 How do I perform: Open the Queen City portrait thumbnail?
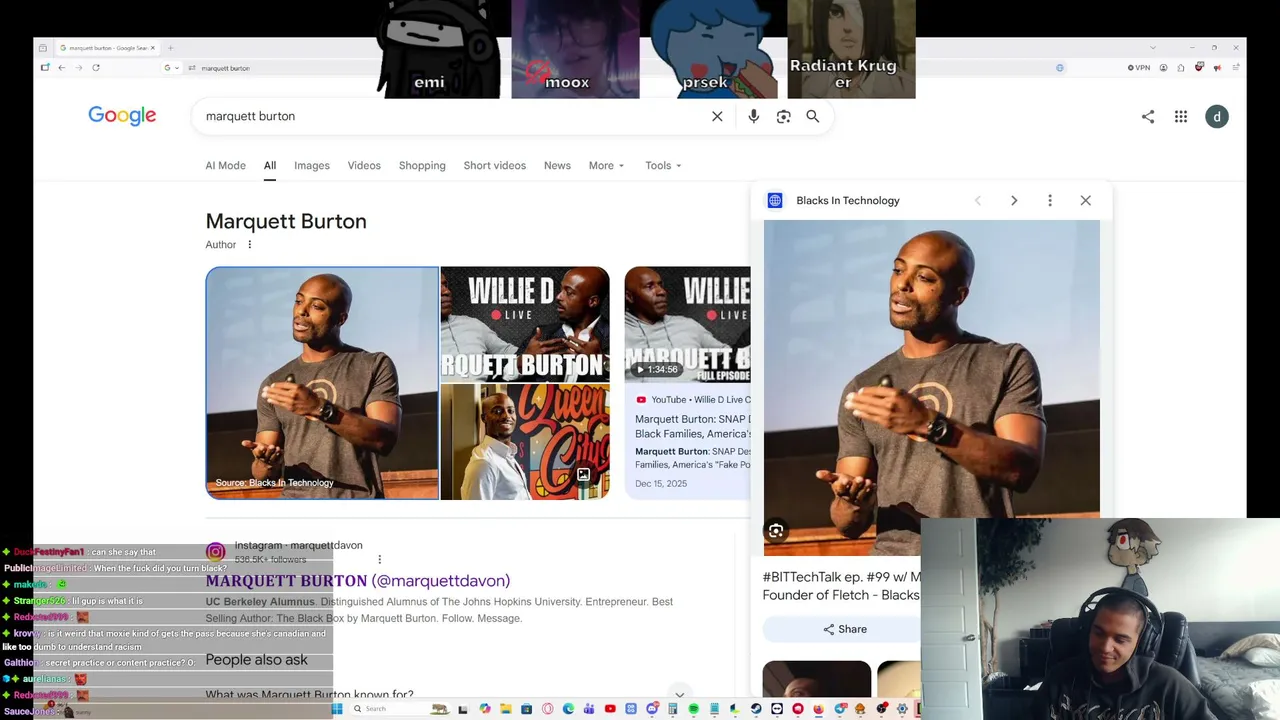coord(525,442)
